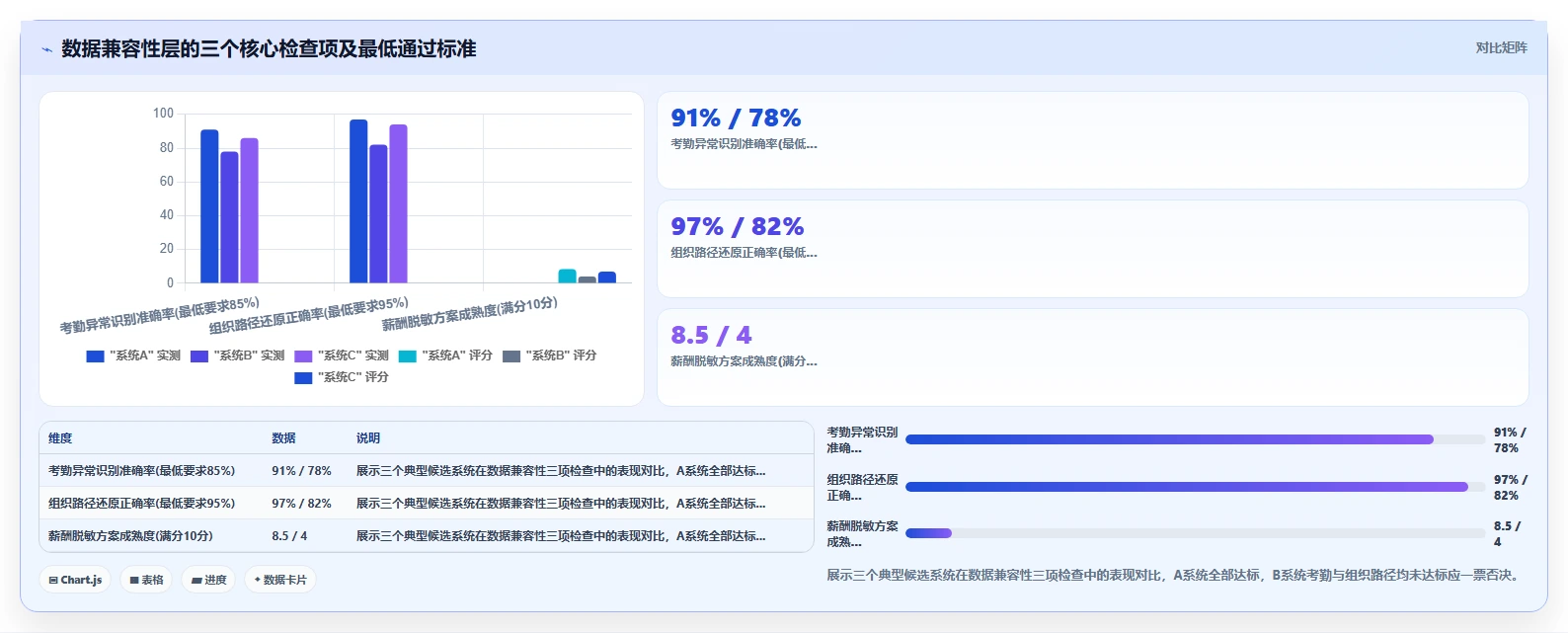Image resolution: width=1568 pixels, height=633 pixels.
Task: Open the Chart.js chip
Action: coord(76,580)
